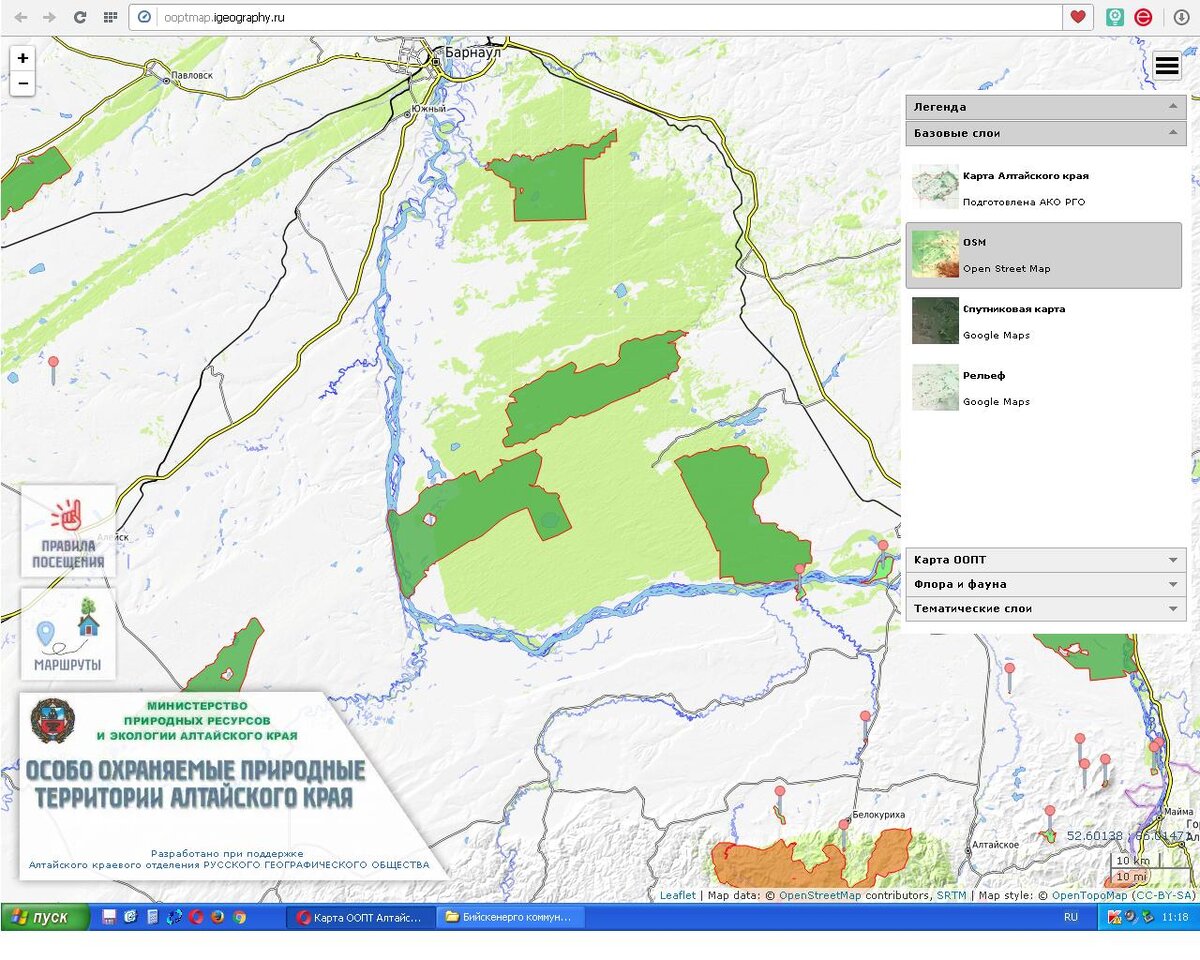
Task: Click the red ad-blocker extension icon
Action: [x=1143, y=17]
